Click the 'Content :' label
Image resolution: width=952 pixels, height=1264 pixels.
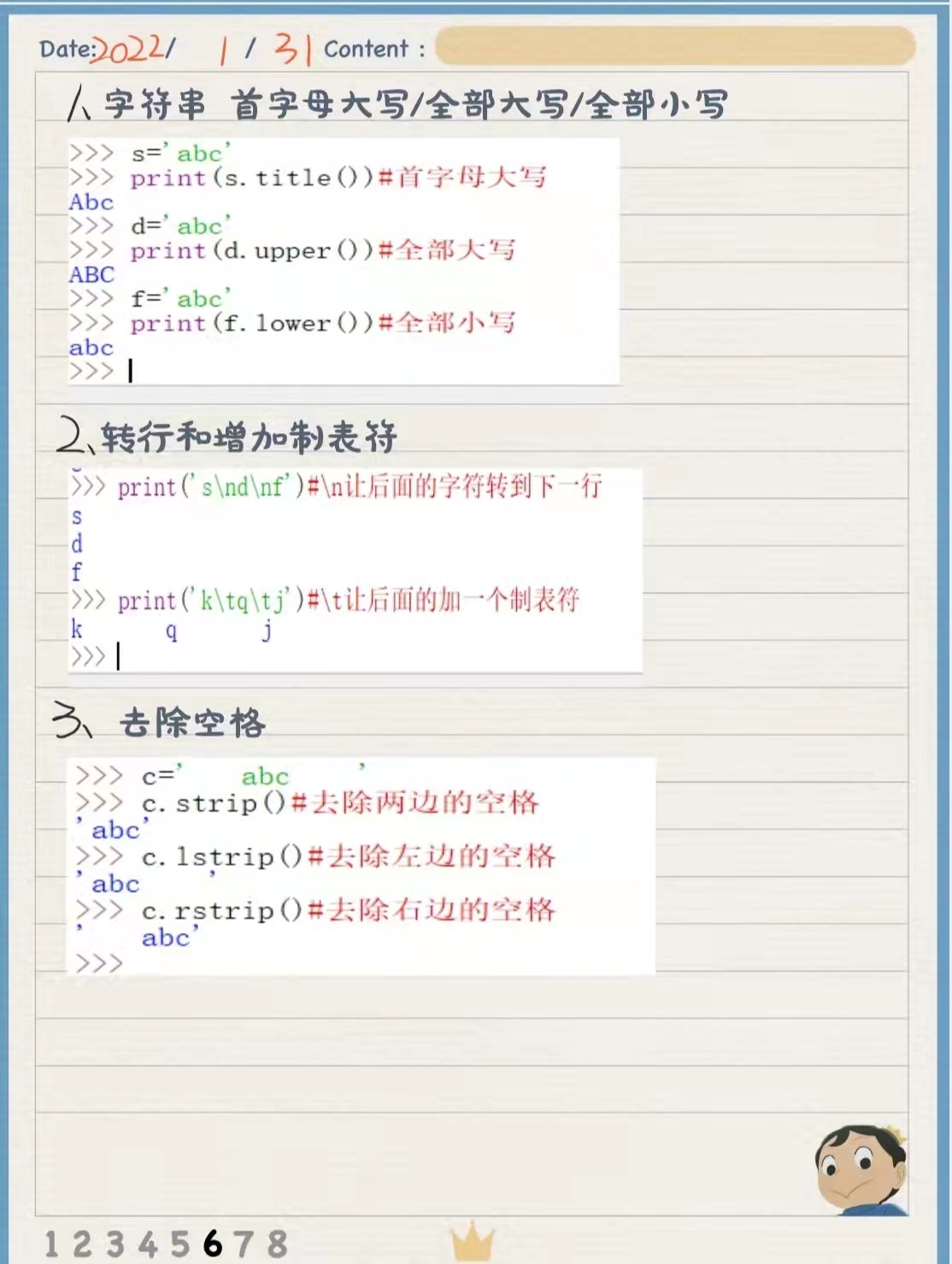[374, 49]
